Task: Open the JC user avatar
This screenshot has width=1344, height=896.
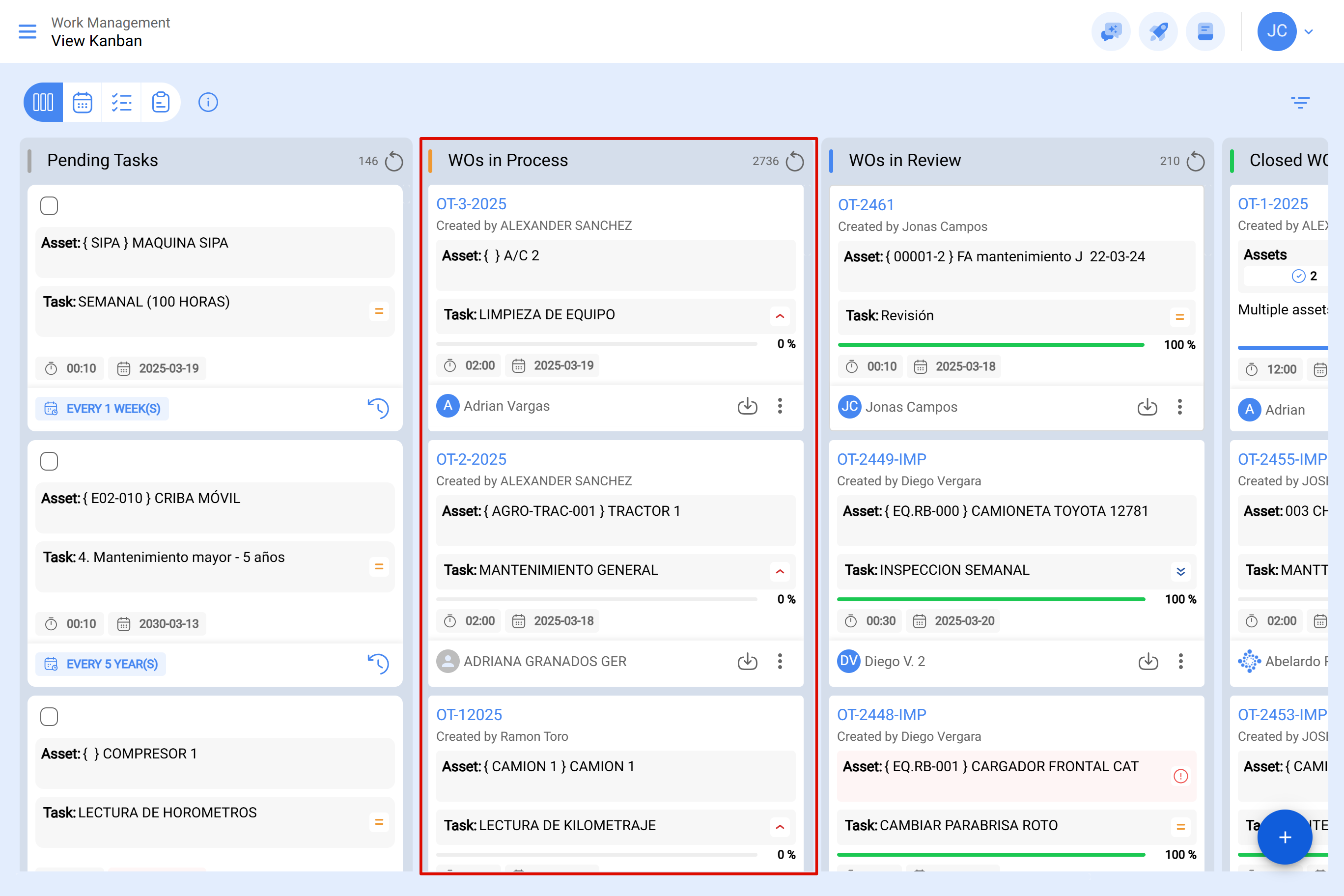Action: (1277, 31)
